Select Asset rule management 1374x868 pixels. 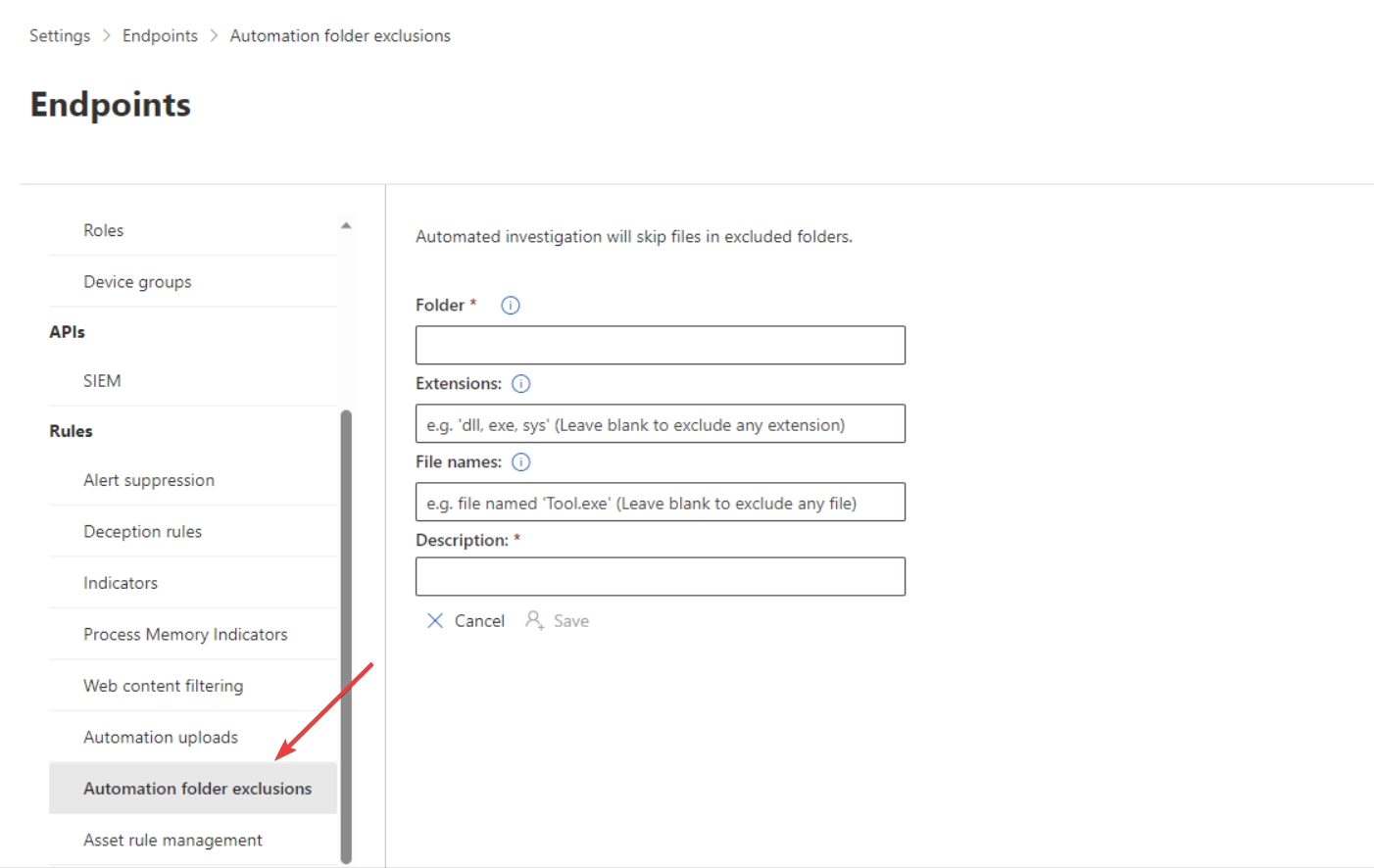coord(172,840)
